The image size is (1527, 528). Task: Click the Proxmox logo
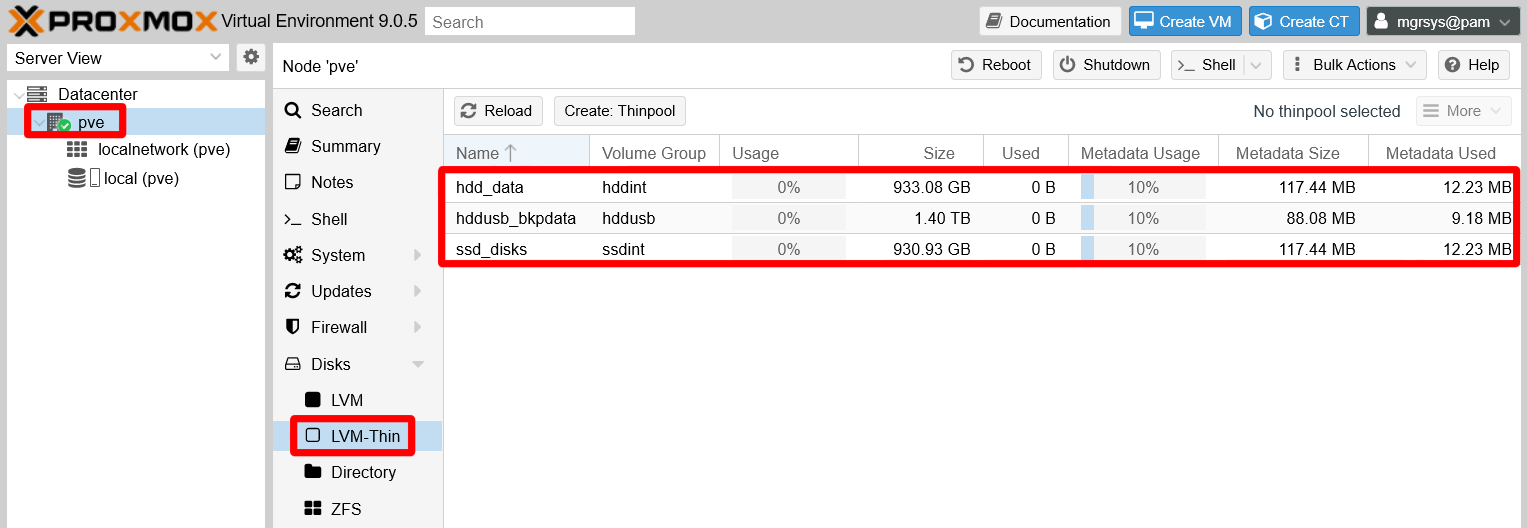(x=112, y=21)
